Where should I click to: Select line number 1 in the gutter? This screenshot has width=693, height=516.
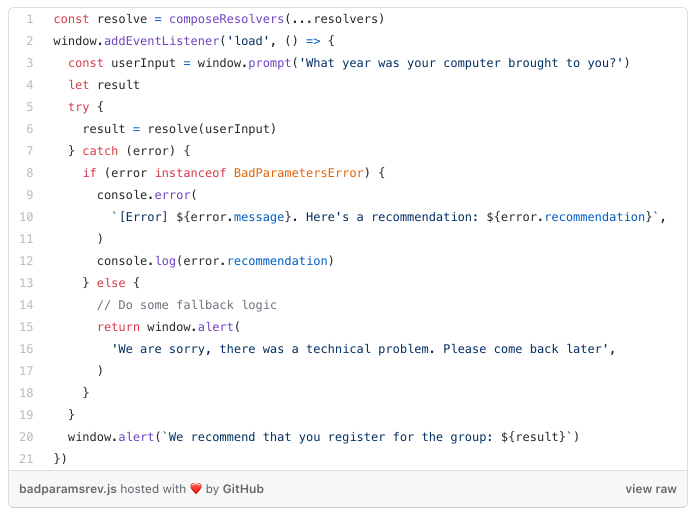point(30,19)
